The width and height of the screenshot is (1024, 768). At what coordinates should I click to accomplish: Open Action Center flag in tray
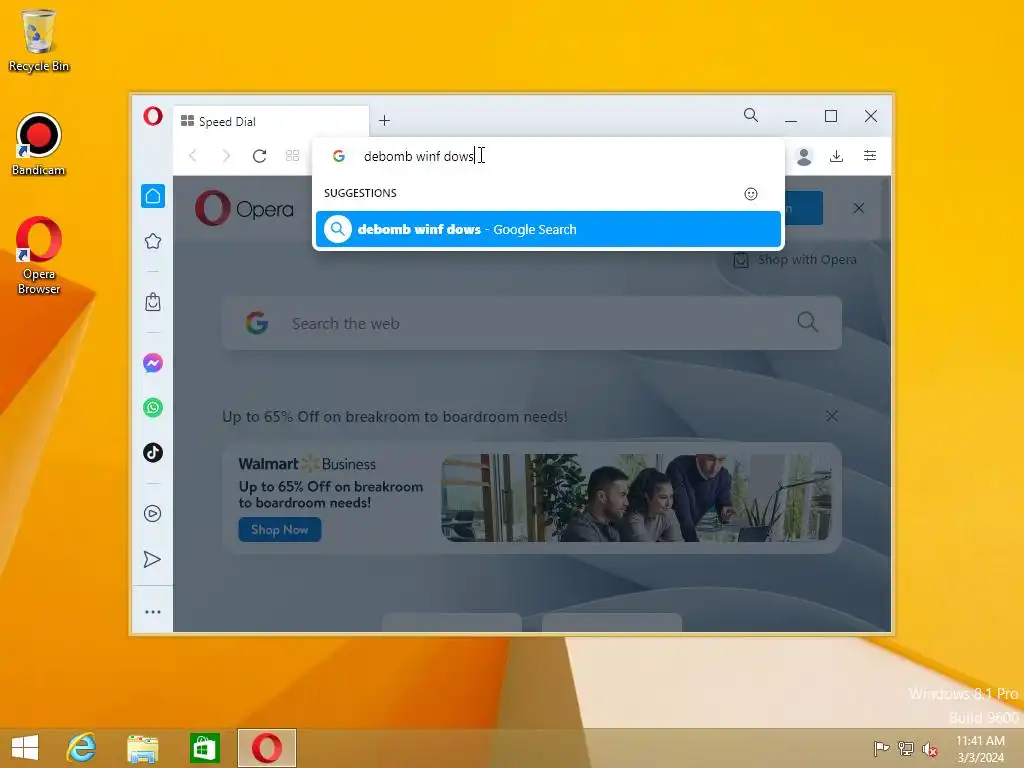881,748
